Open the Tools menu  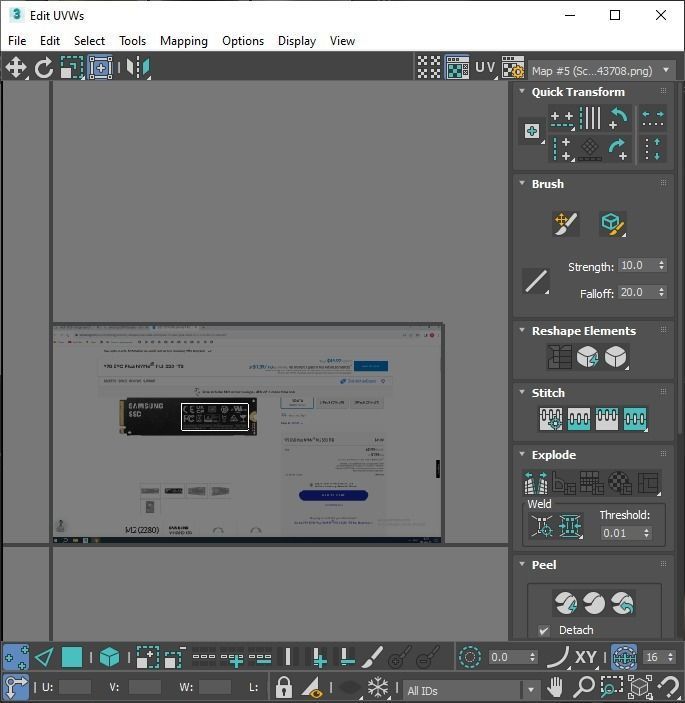pyautogui.click(x=132, y=41)
